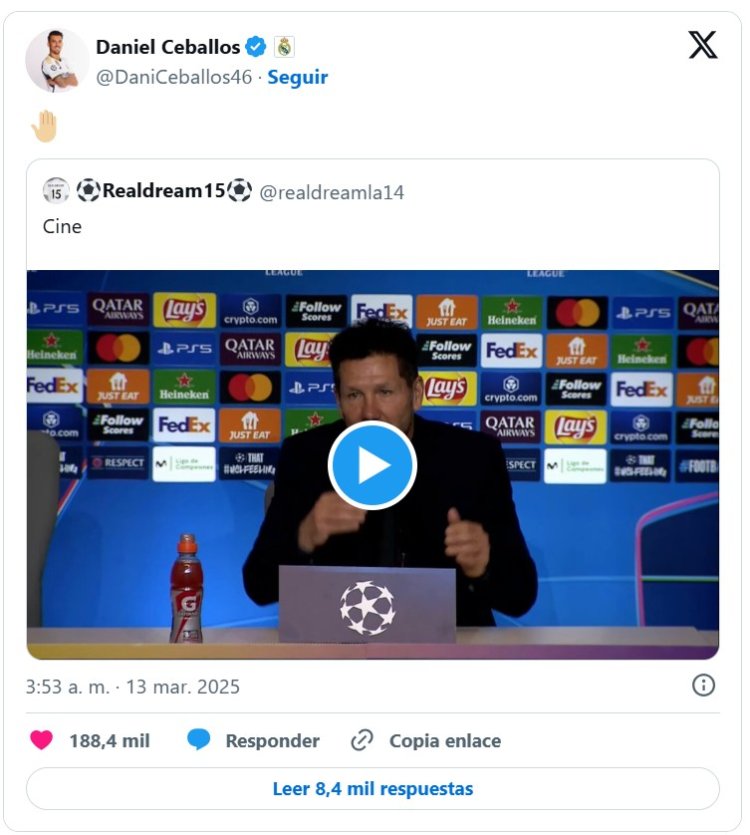Click the blue verified badge
This screenshot has width=750, height=835.
[256, 47]
